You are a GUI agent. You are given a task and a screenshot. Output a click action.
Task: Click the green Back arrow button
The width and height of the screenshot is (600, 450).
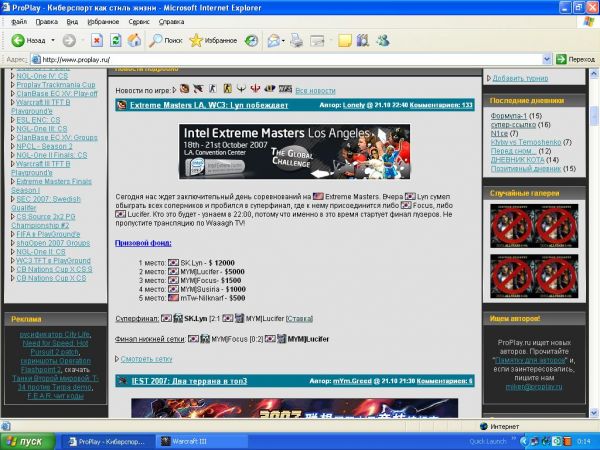click(18, 40)
